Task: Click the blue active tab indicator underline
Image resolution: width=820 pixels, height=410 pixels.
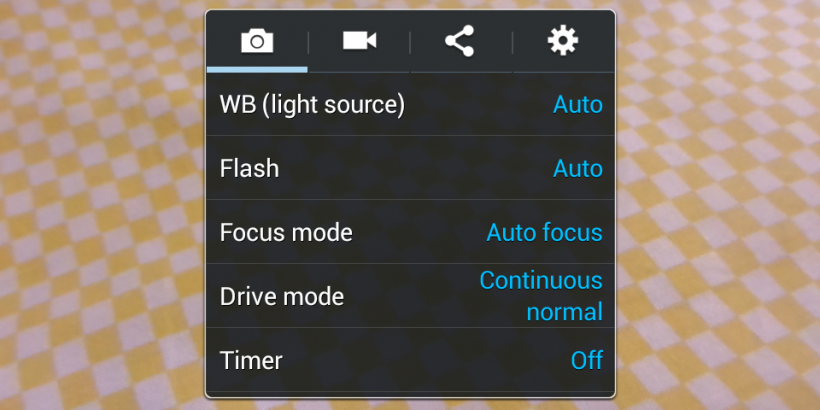Action: click(257, 70)
